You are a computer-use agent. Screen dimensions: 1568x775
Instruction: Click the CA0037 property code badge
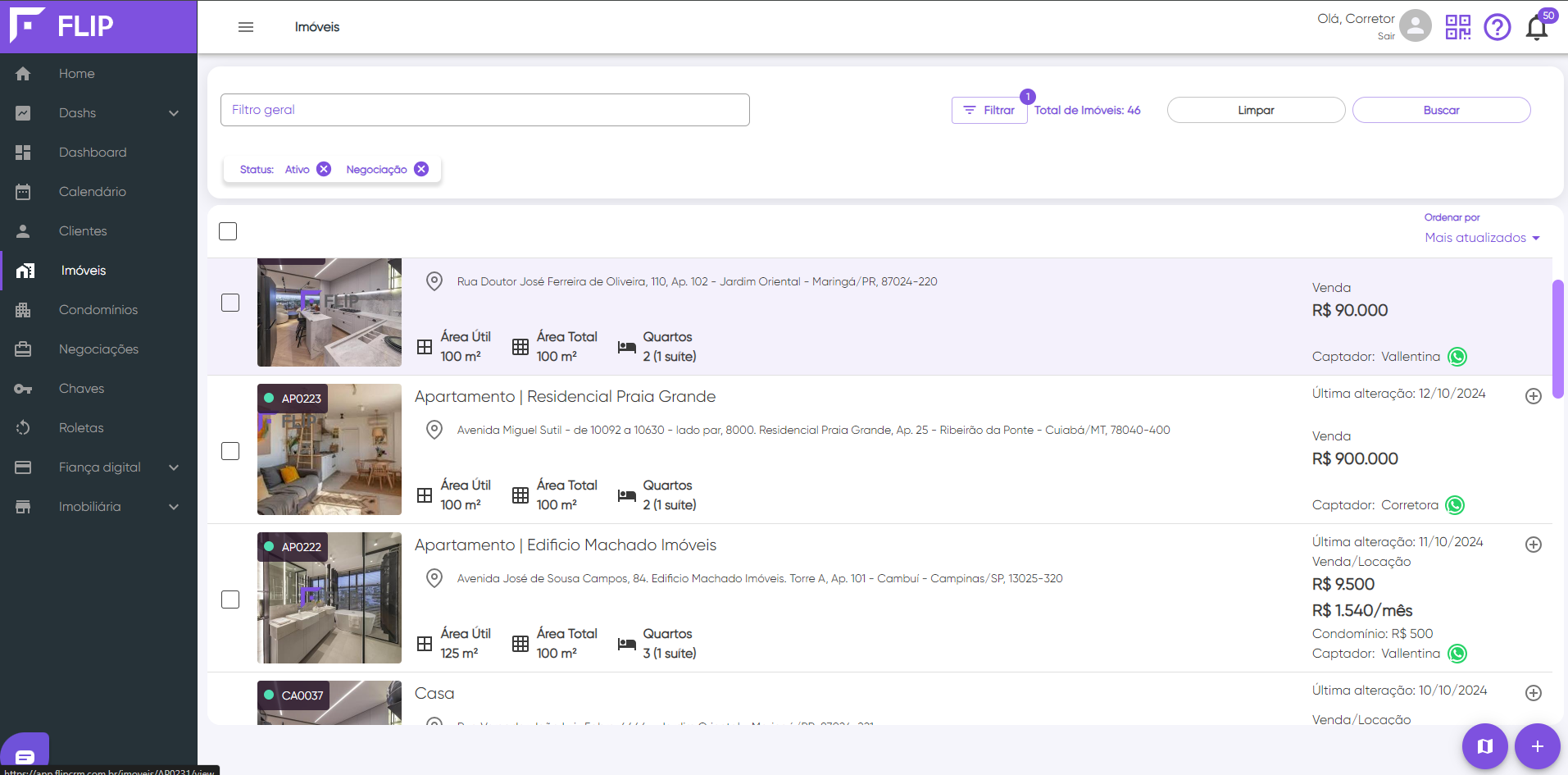pos(294,695)
